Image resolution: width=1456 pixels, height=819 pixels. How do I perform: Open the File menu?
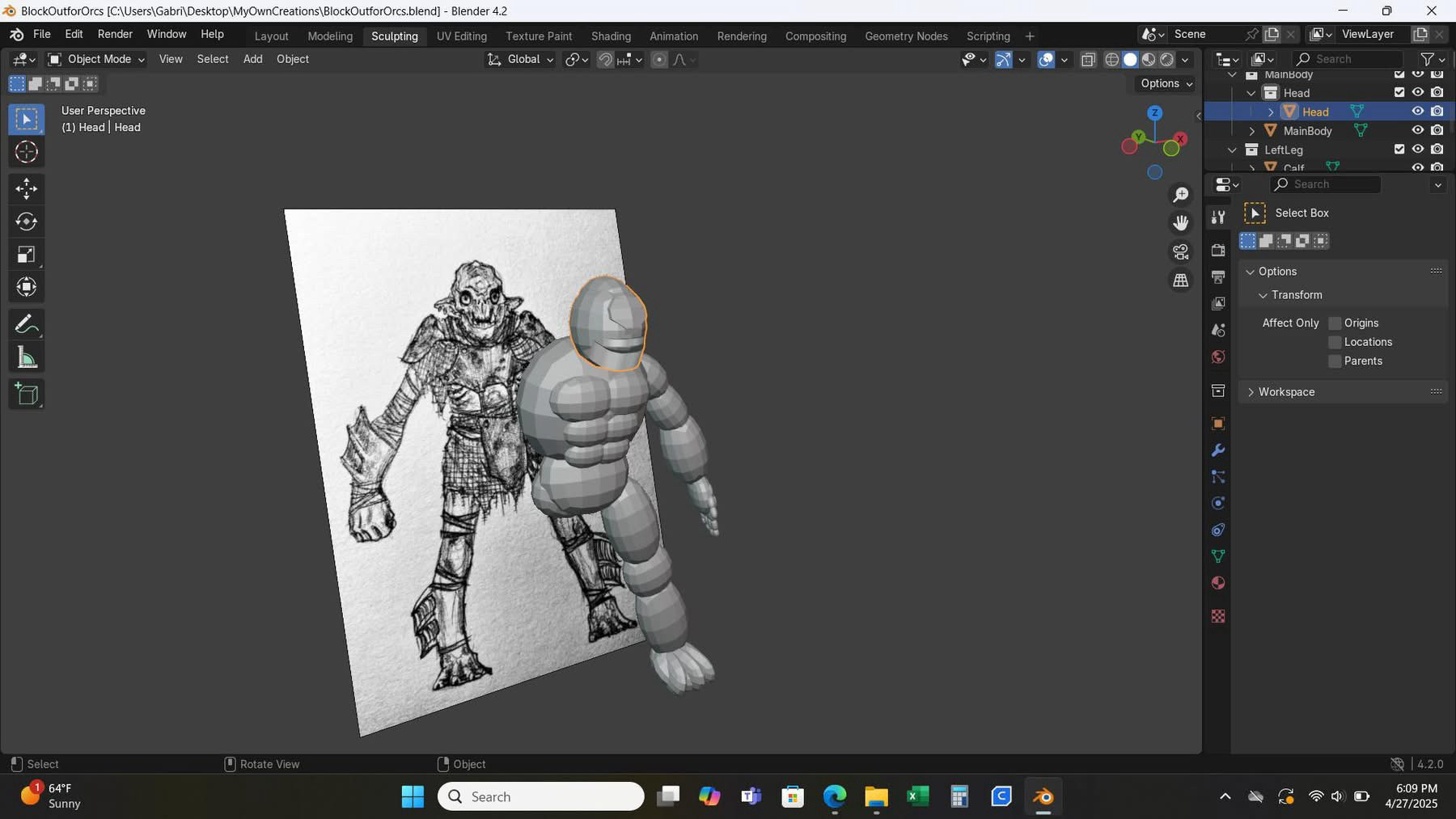pyautogui.click(x=42, y=34)
